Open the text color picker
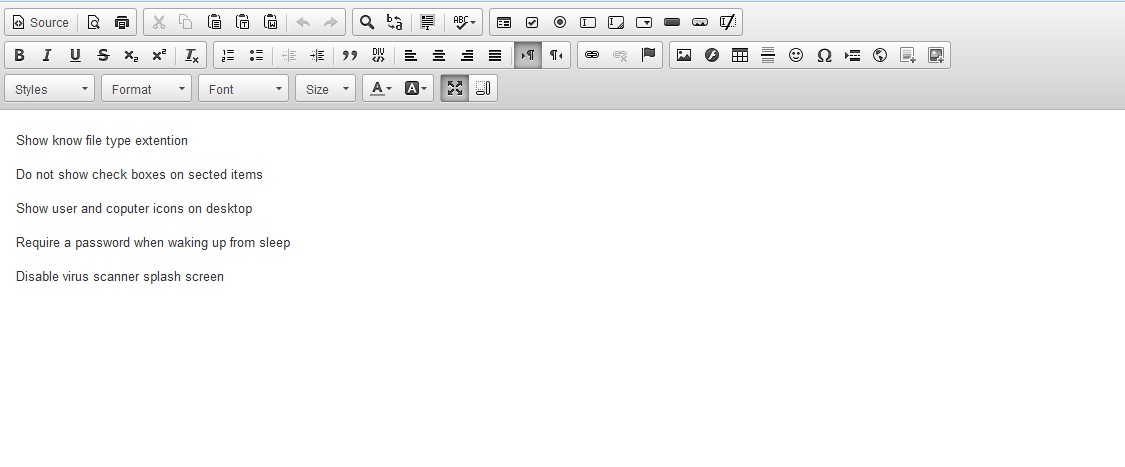The width and height of the screenshot is (1125, 467). (x=380, y=89)
